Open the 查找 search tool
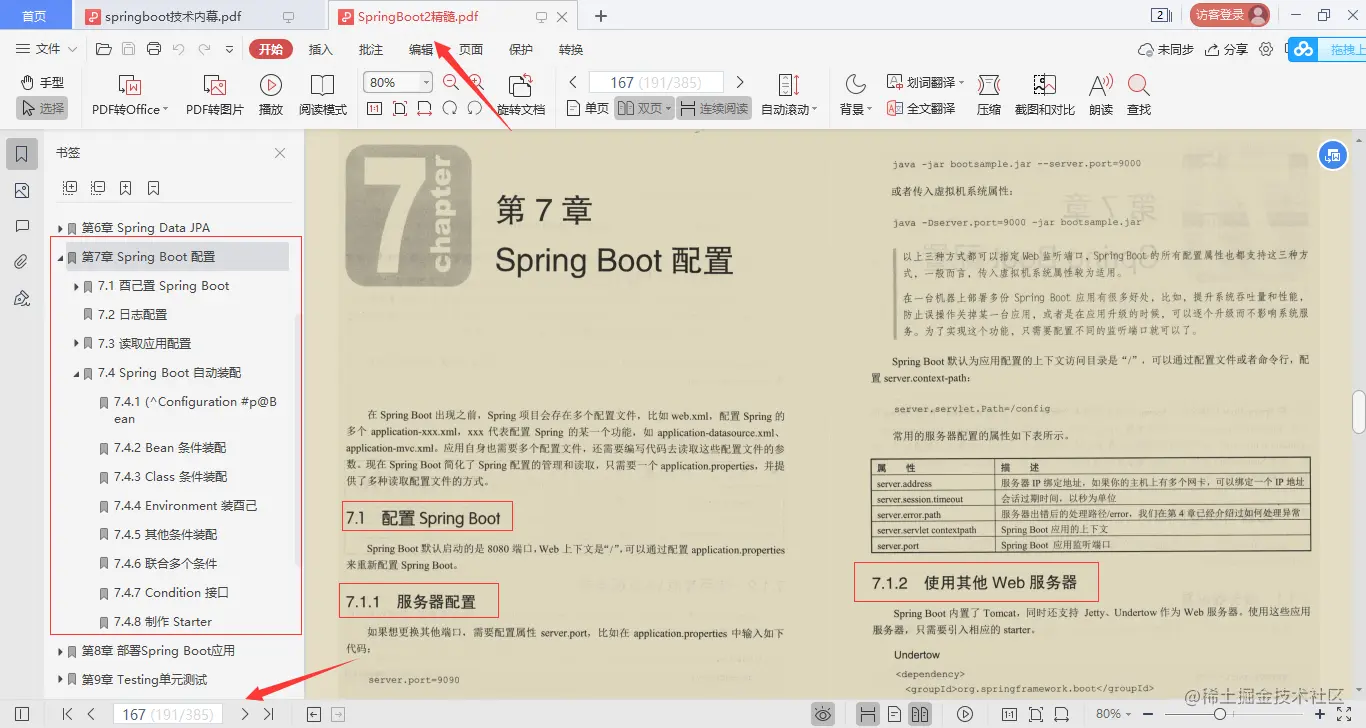This screenshot has height=728, width=1366. (x=1138, y=95)
